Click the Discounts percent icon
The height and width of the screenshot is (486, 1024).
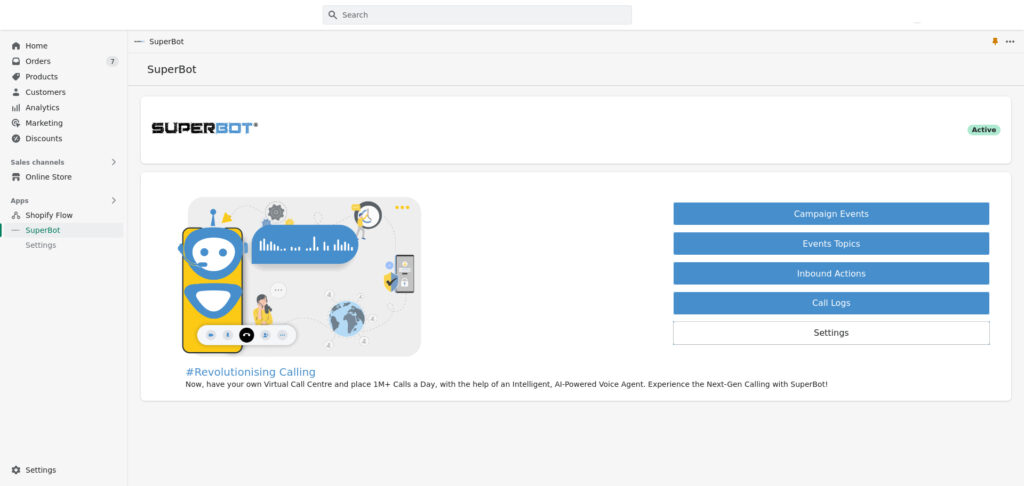point(16,138)
